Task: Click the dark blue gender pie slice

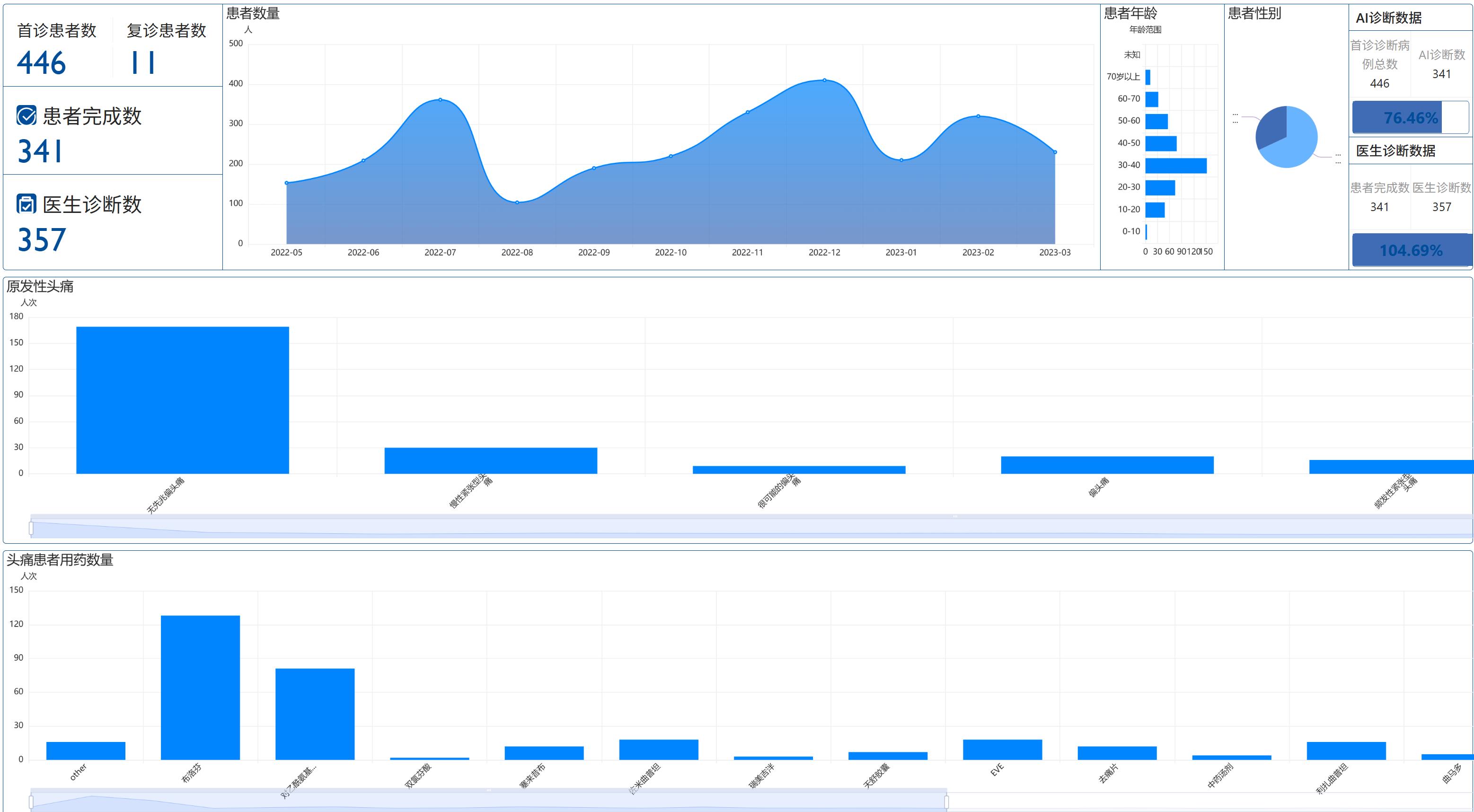Action: point(1271,126)
